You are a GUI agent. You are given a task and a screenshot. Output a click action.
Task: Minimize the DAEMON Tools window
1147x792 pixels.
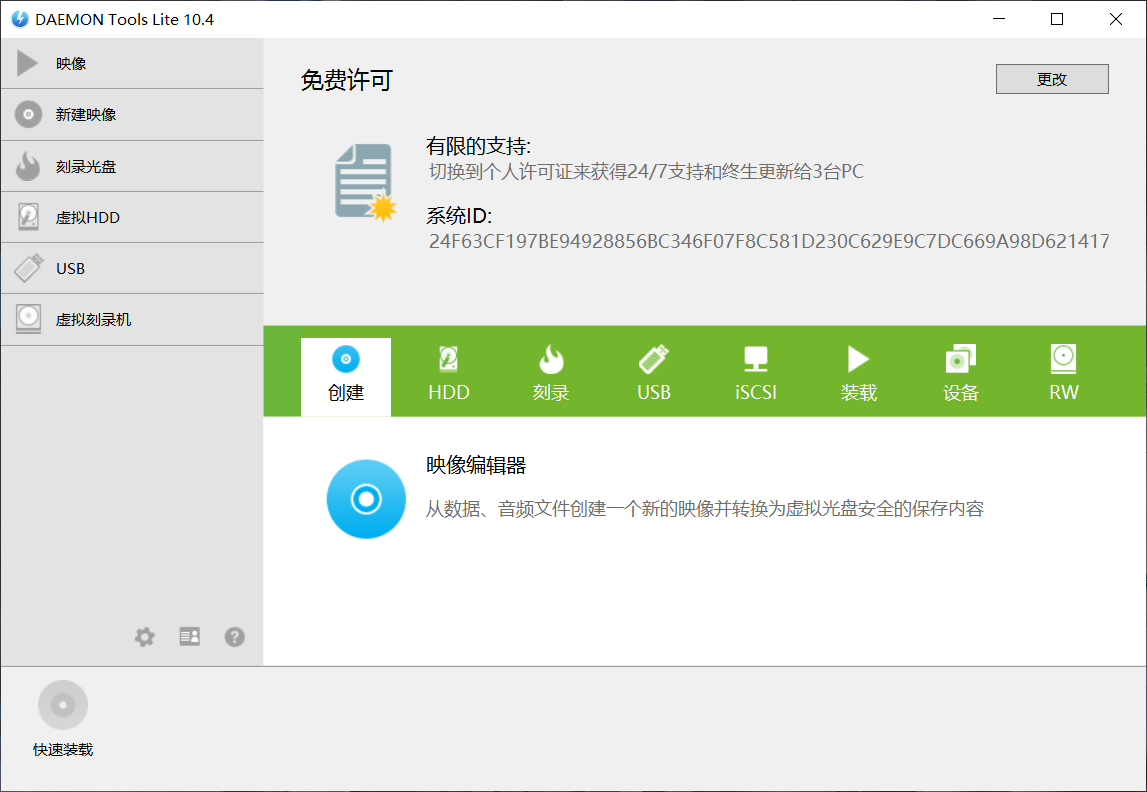(x=999, y=19)
